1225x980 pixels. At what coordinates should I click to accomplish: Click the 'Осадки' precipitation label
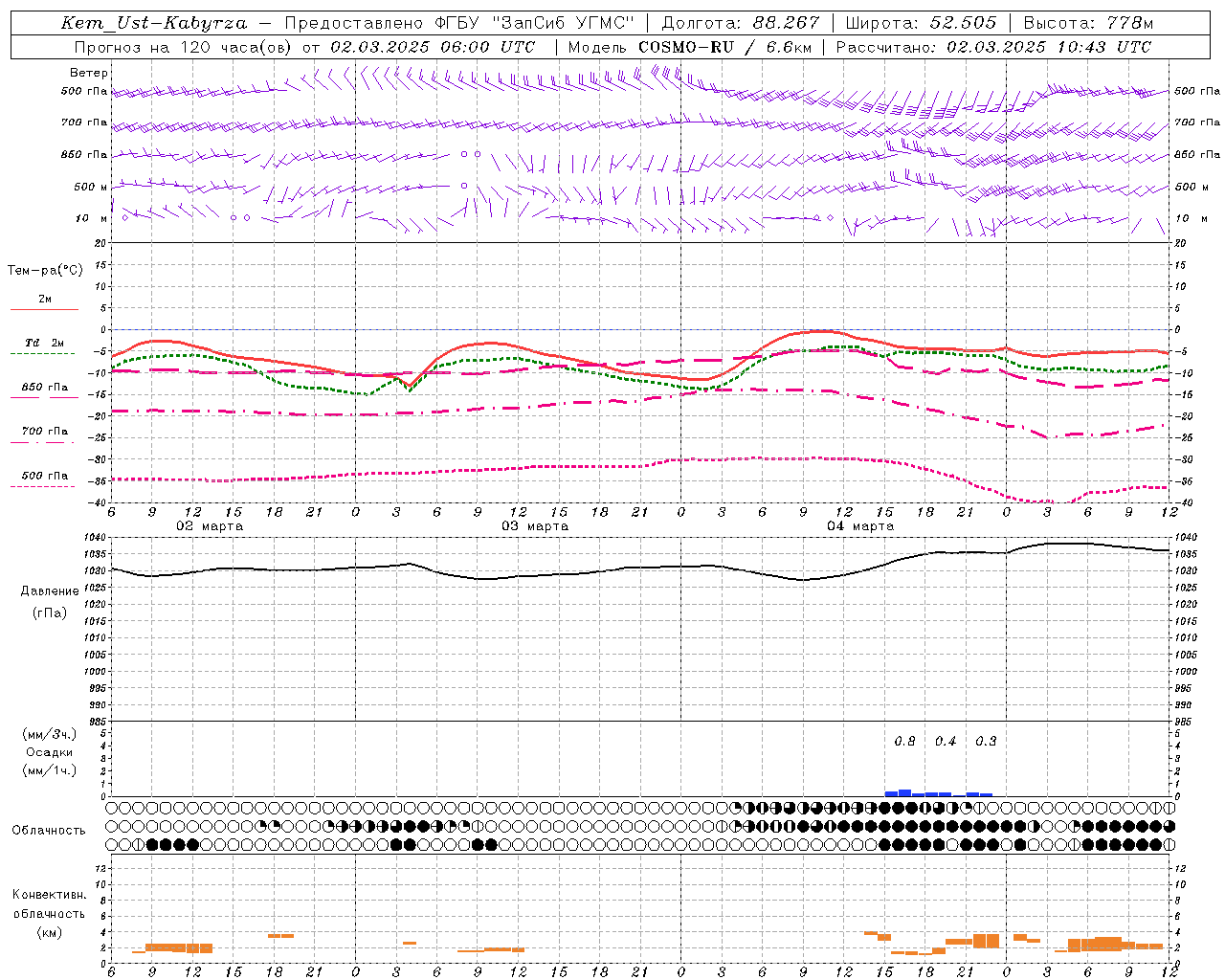point(50,752)
